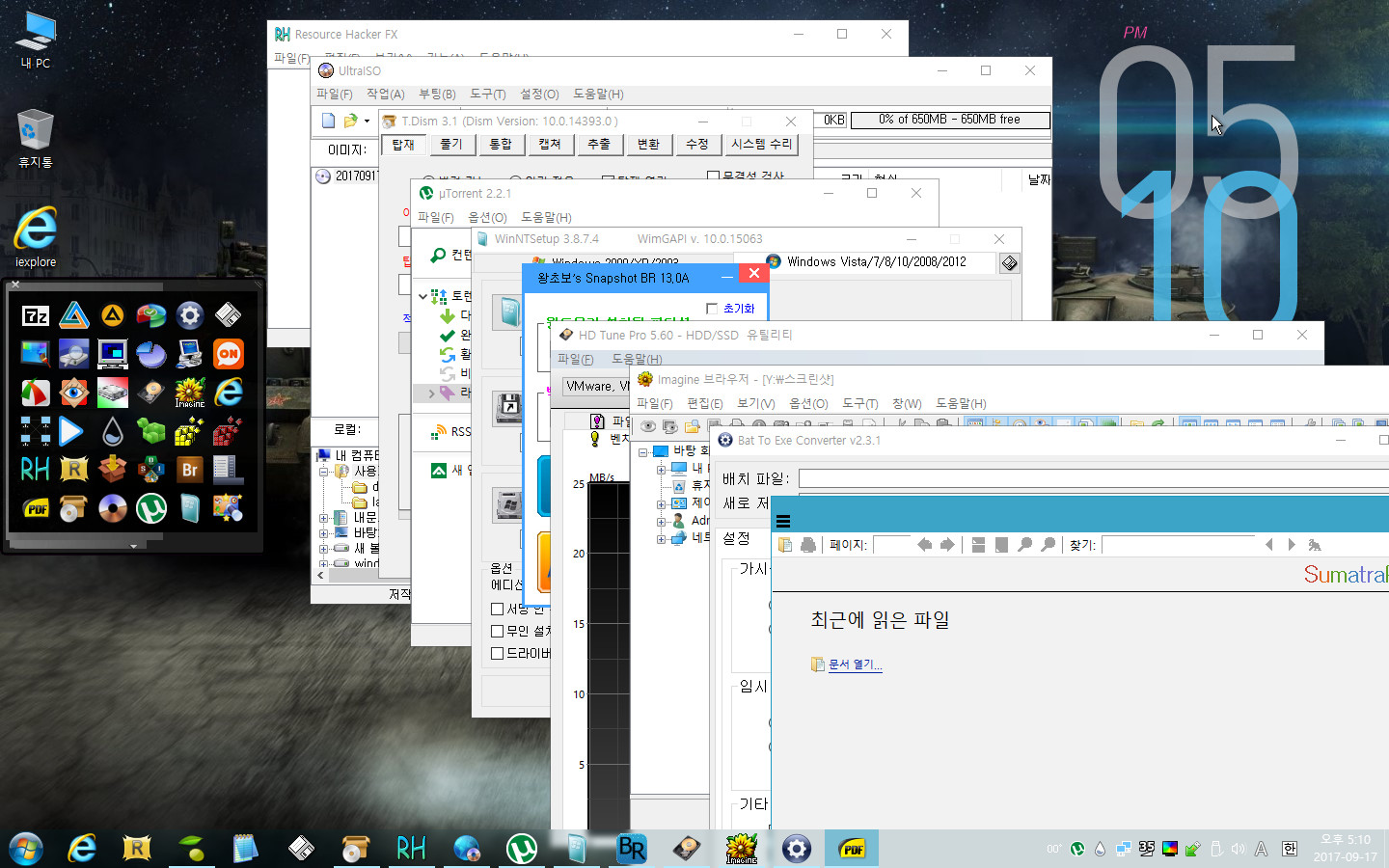Collapse the 토렌트 tree node in uTorrent
This screenshot has height=868, width=1389.
pos(422,296)
